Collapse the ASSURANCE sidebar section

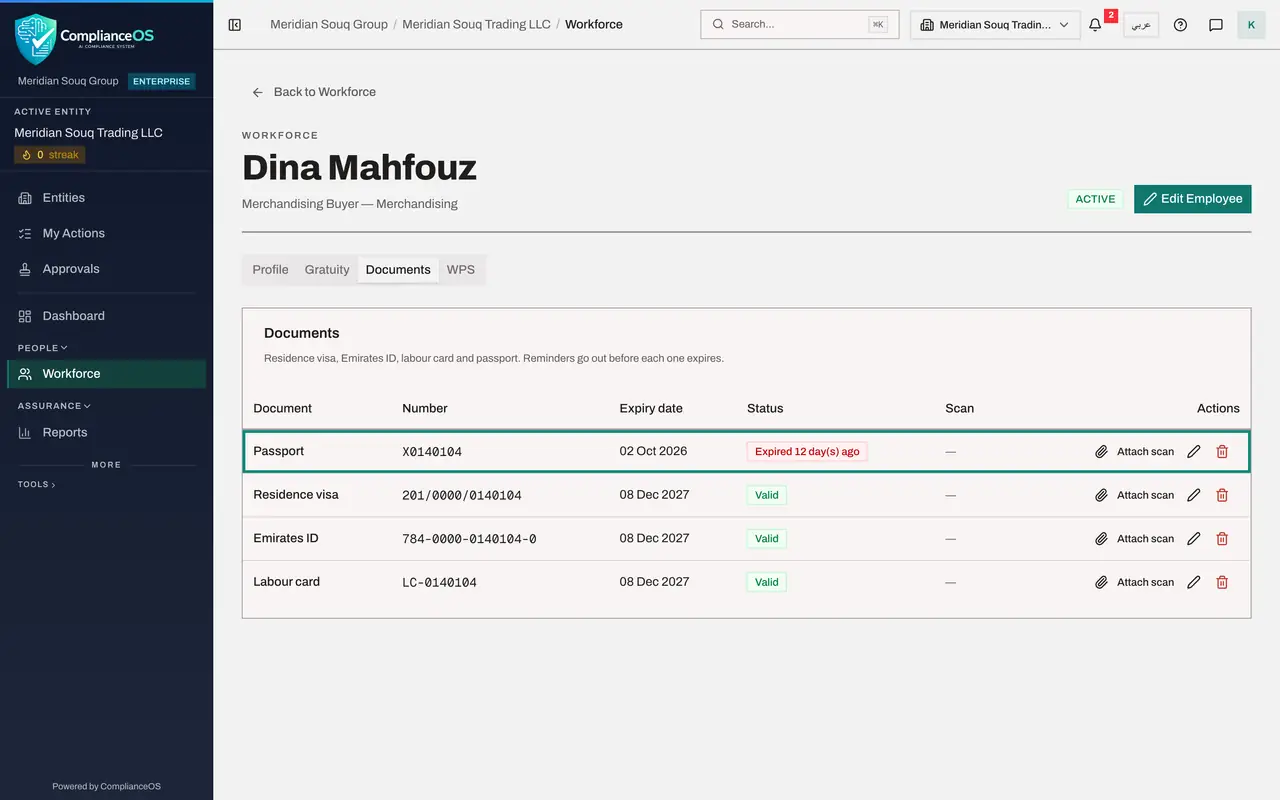[54, 406]
